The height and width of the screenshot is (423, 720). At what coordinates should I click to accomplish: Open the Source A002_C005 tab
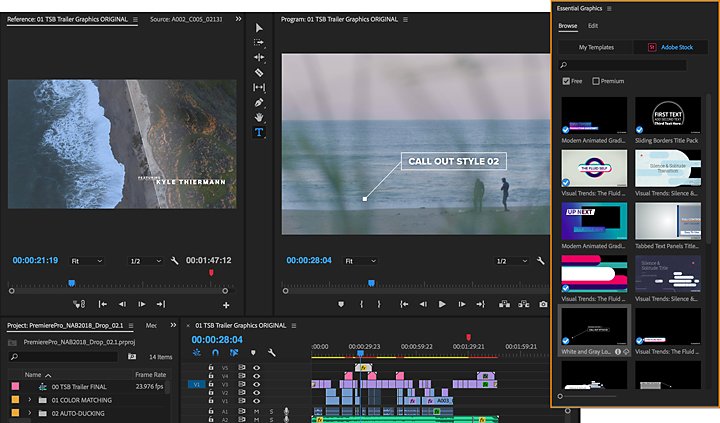coord(186,19)
